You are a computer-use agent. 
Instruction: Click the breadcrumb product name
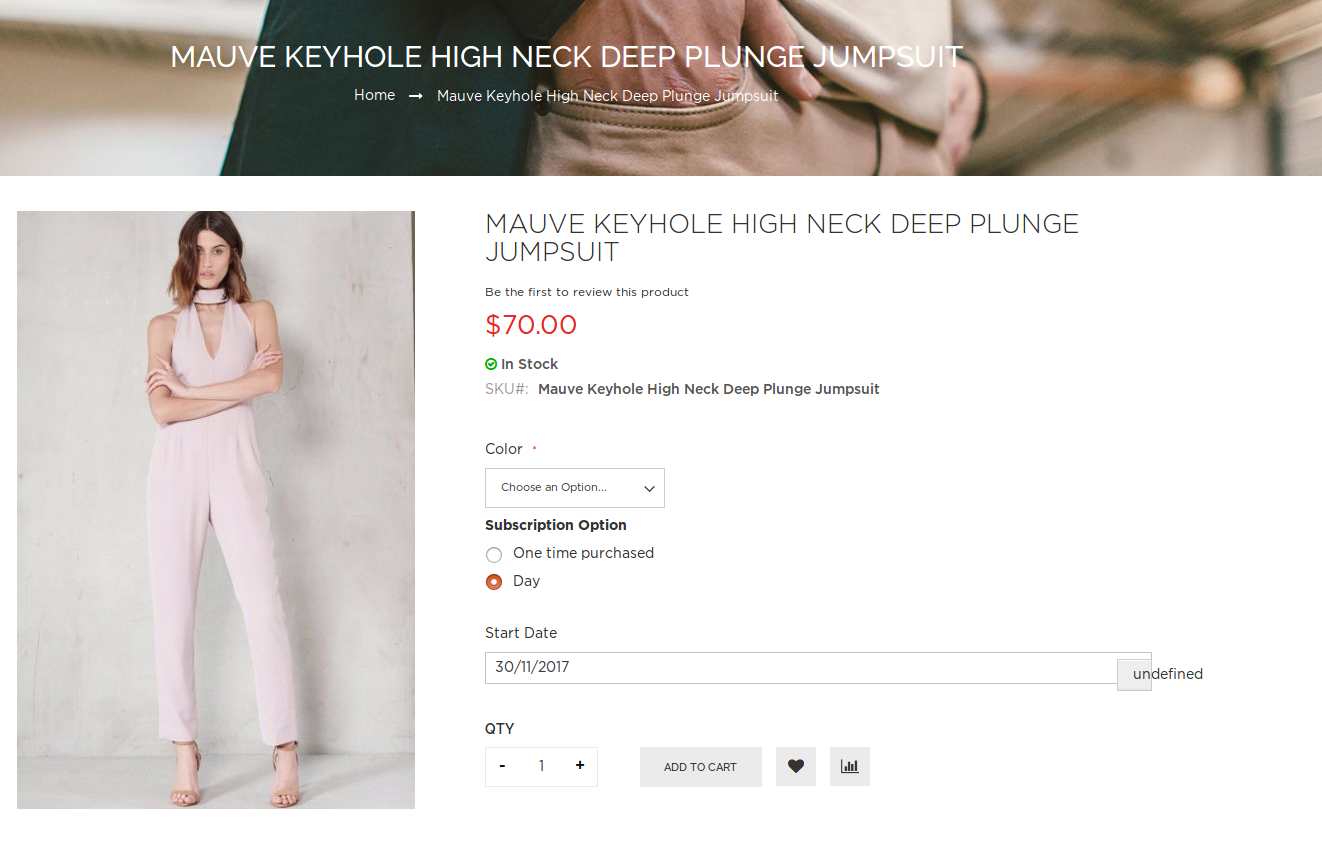(607, 96)
